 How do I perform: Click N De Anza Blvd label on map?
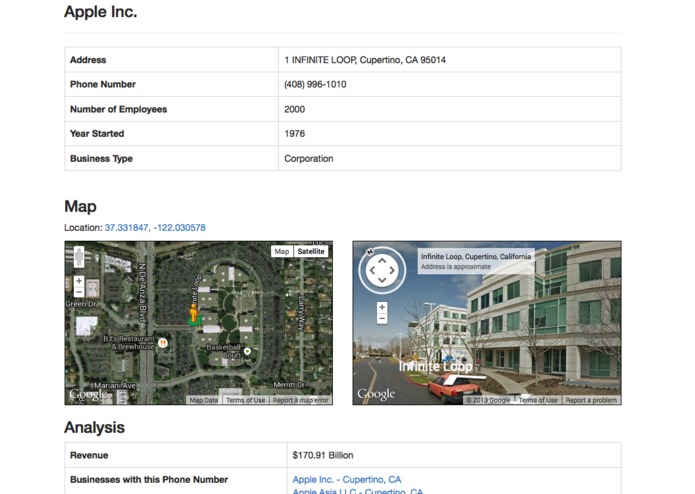(x=142, y=292)
